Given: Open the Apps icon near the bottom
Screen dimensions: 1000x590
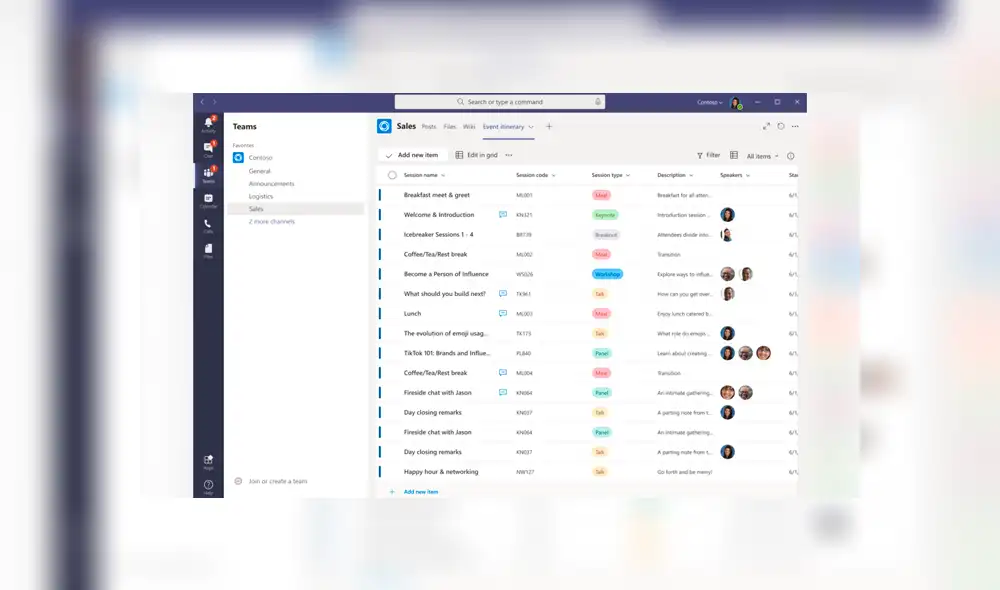Looking at the screenshot, I should tap(208, 459).
